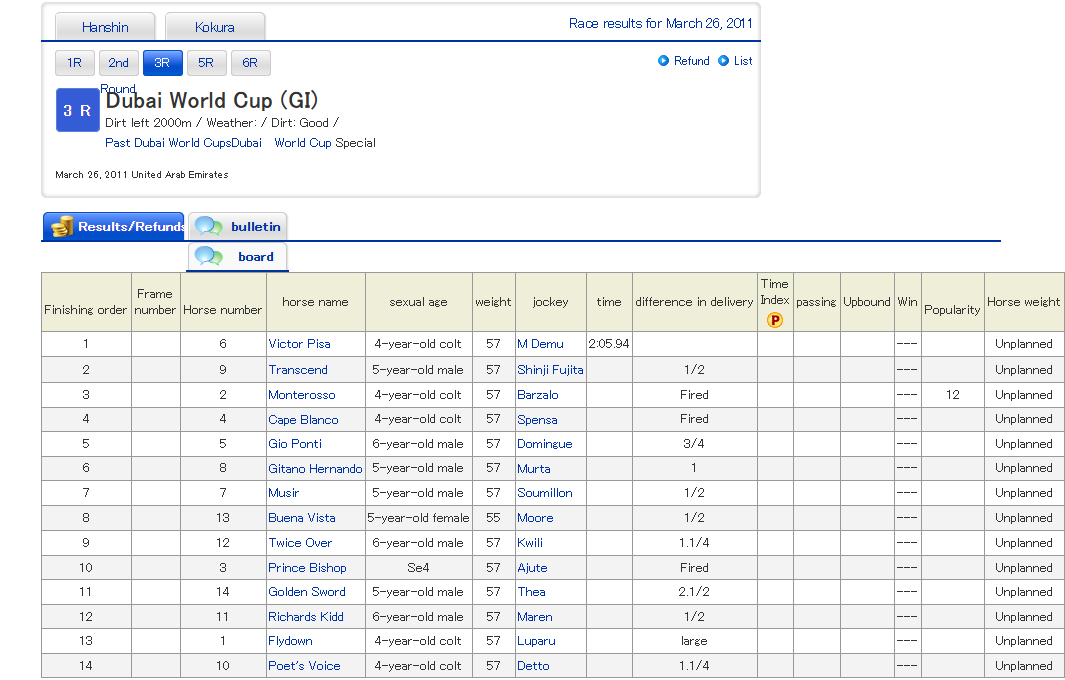Open horse Buena Vista's page
Viewport: 1065px width, 680px height.
point(302,518)
